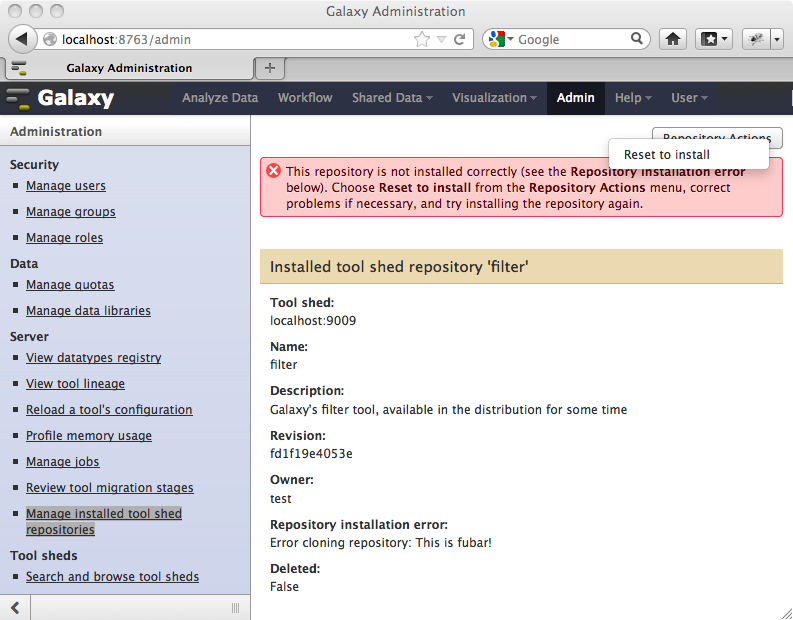The image size is (793, 620).
Task: Expand the bookmarks button dropdown arrow
Action: point(726,39)
